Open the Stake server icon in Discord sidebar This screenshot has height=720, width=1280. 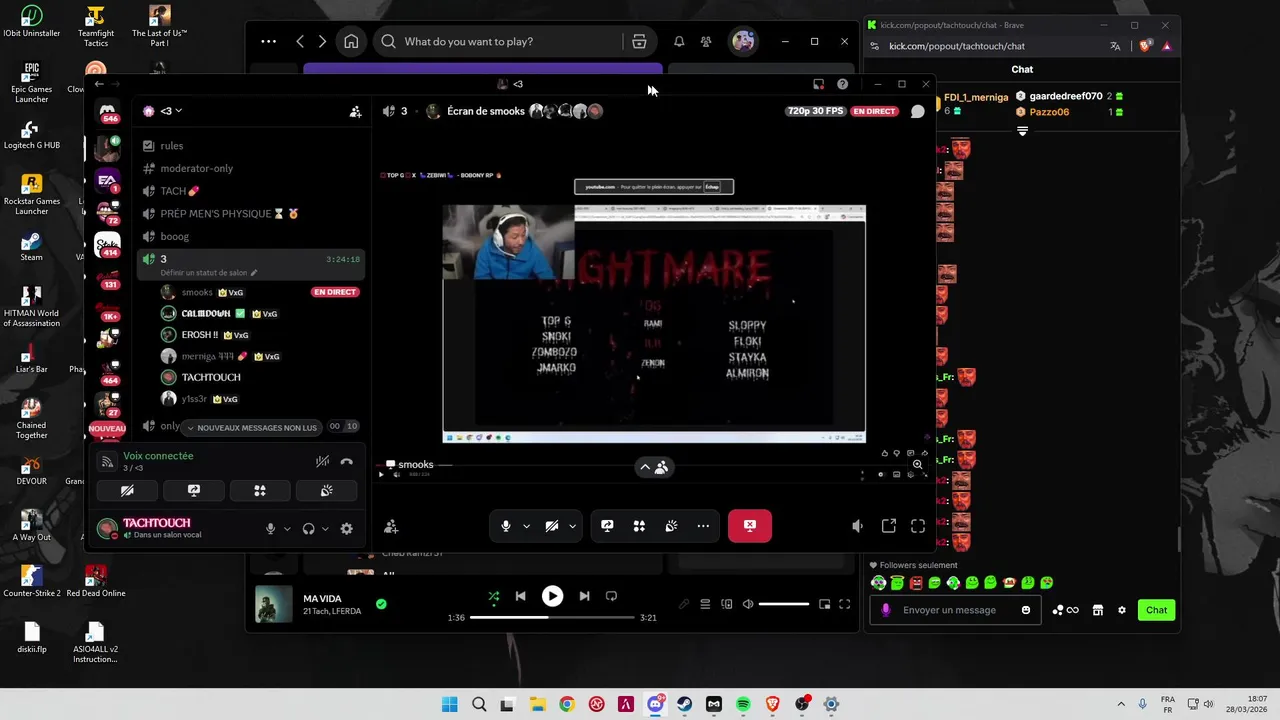click(x=107, y=244)
